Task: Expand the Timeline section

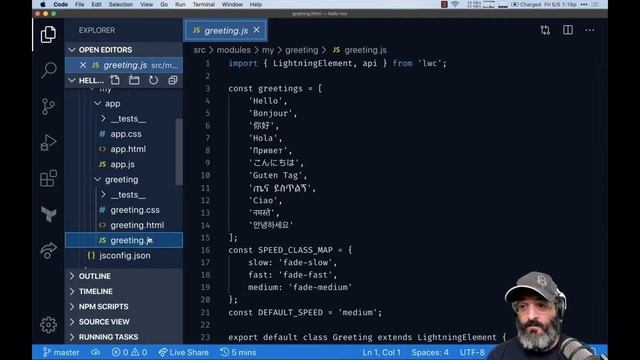Action: click(x=124, y=291)
